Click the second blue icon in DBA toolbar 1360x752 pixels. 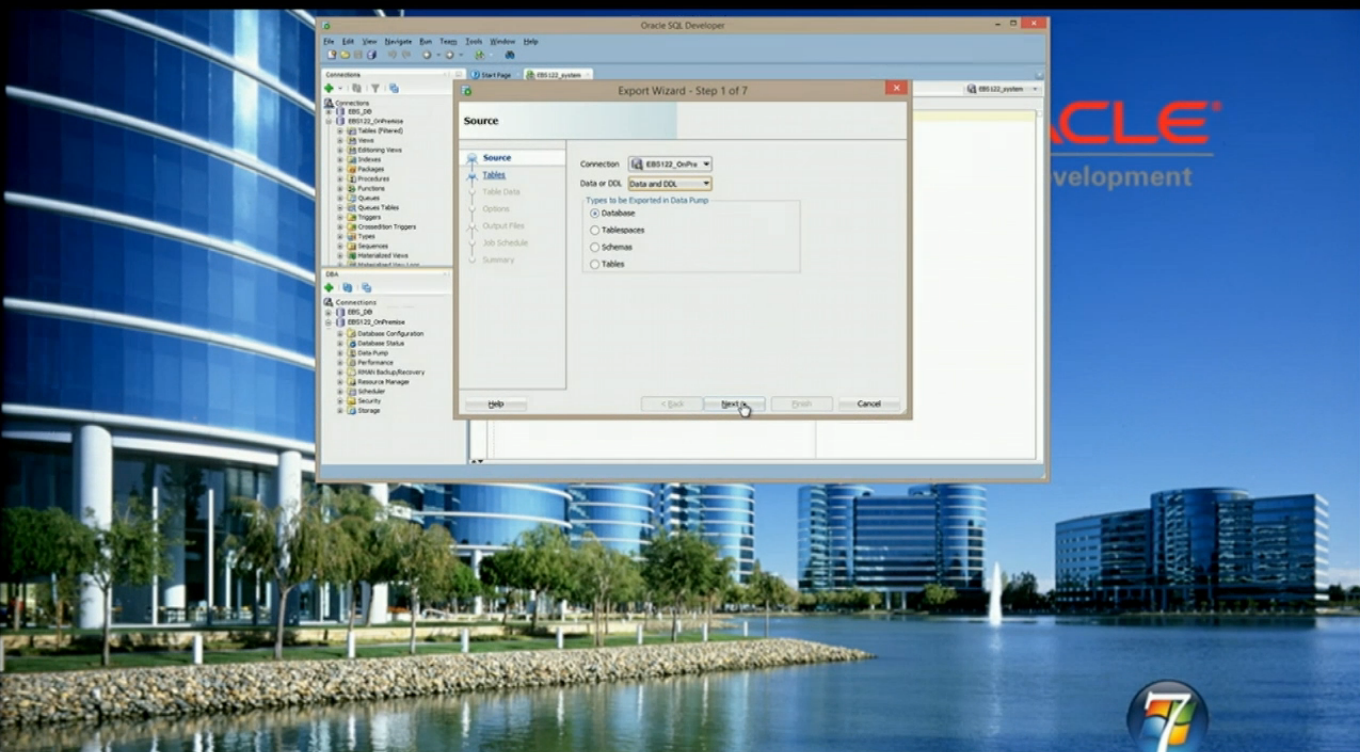coord(367,287)
